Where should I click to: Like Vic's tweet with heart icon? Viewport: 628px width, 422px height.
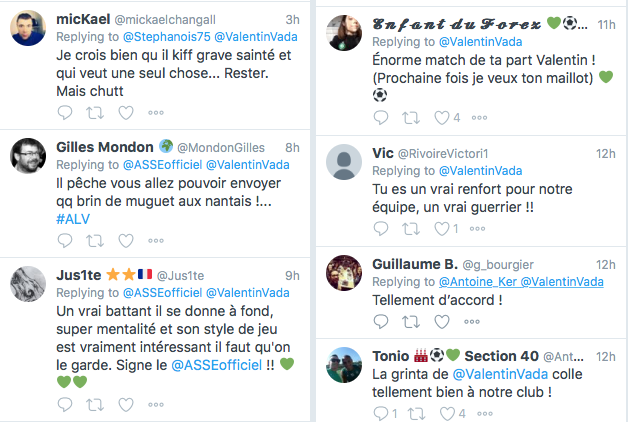(443, 229)
